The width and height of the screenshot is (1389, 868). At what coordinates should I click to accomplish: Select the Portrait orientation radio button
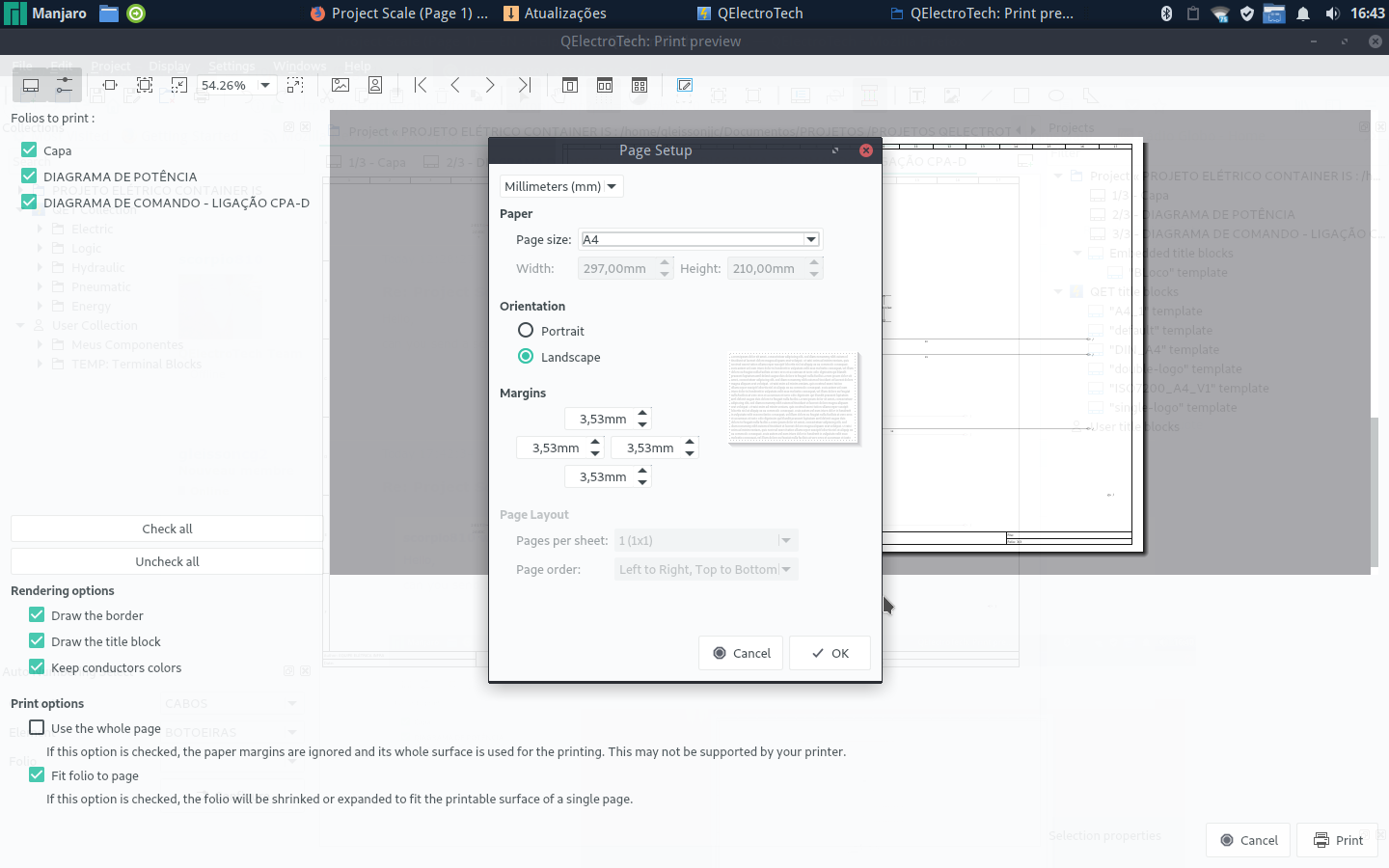(x=526, y=331)
